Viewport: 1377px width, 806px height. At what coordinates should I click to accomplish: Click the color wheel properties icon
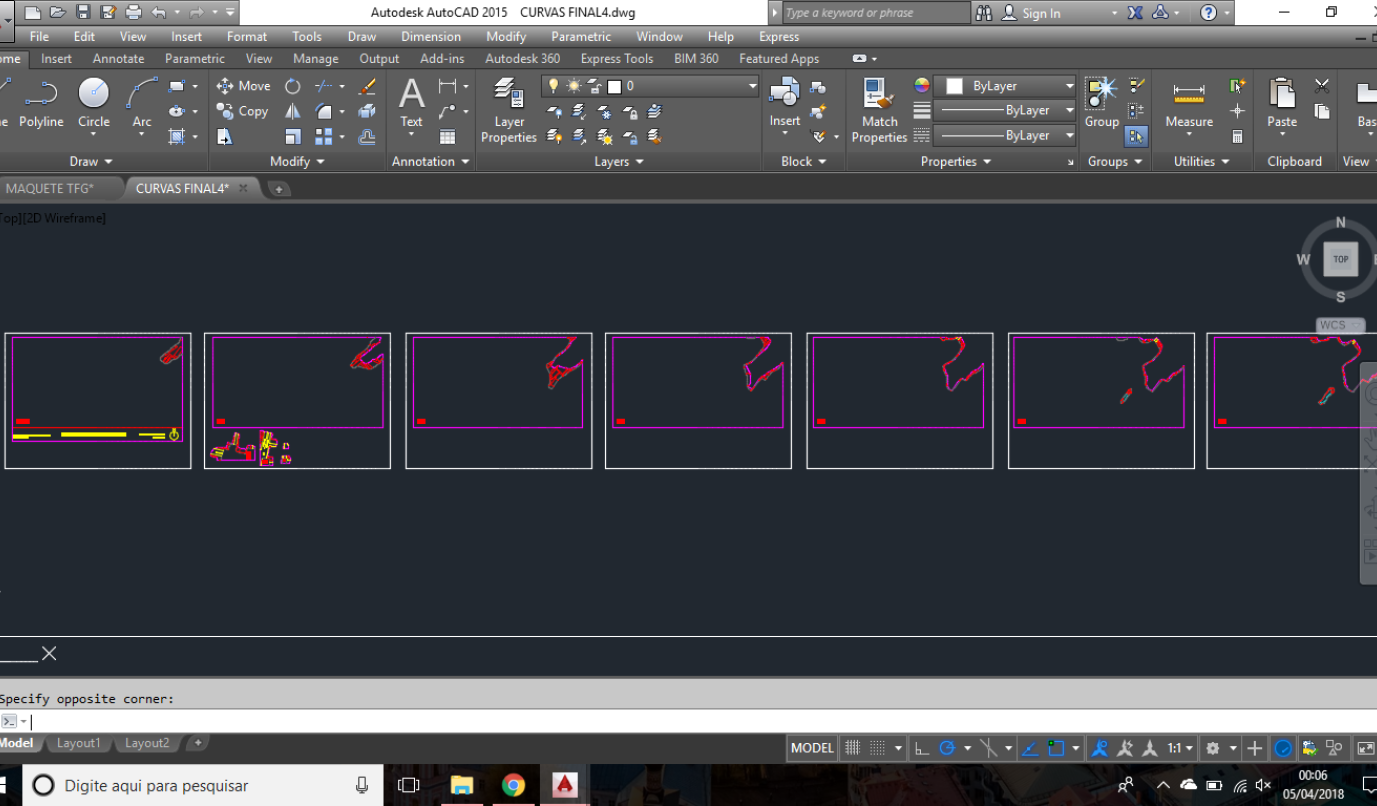(921, 86)
